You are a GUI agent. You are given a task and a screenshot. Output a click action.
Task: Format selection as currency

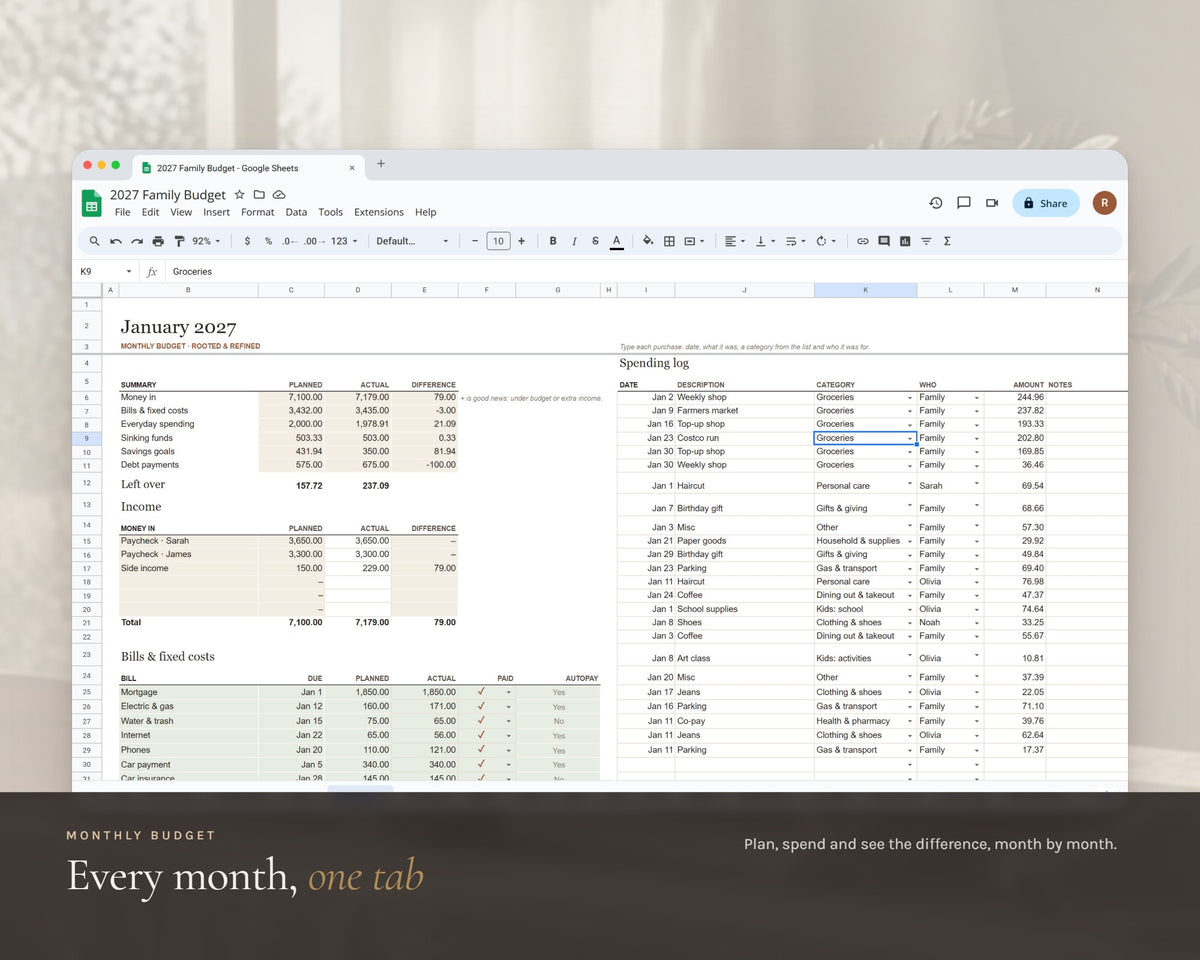coord(247,241)
